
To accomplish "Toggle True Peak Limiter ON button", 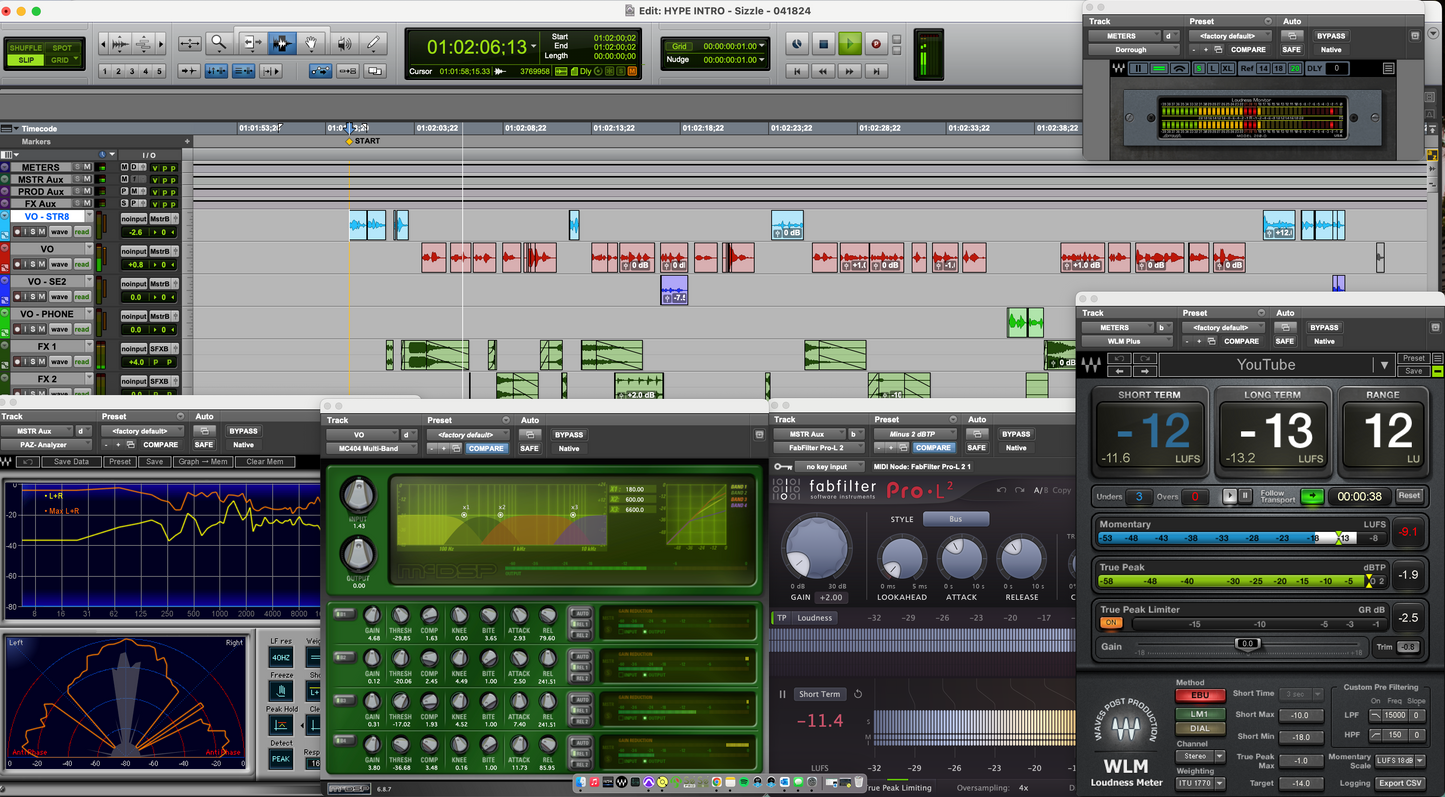I will [1111, 623].
